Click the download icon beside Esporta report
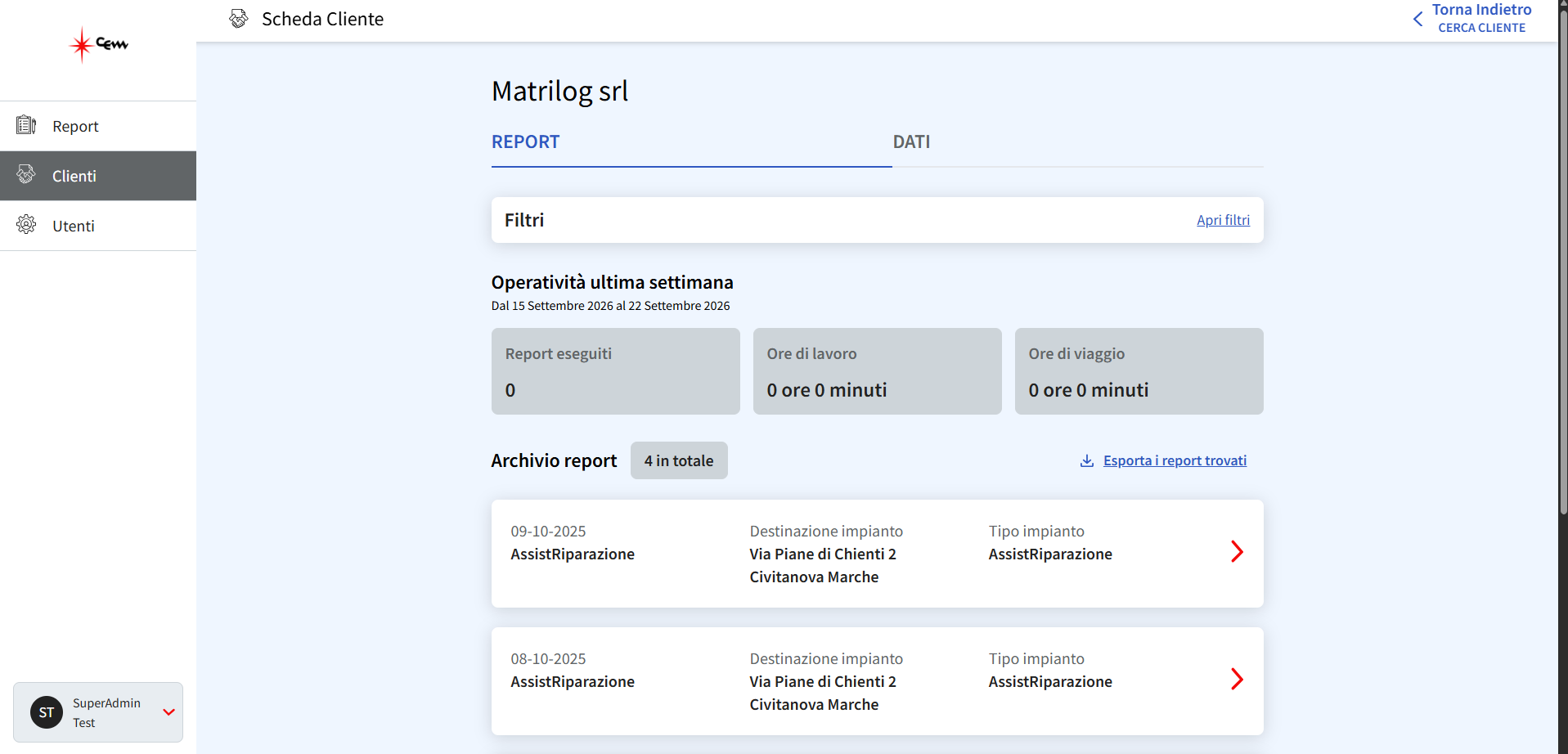Screen dimensions: 1568x754 pyautogui.click(x=1087, y=460)
